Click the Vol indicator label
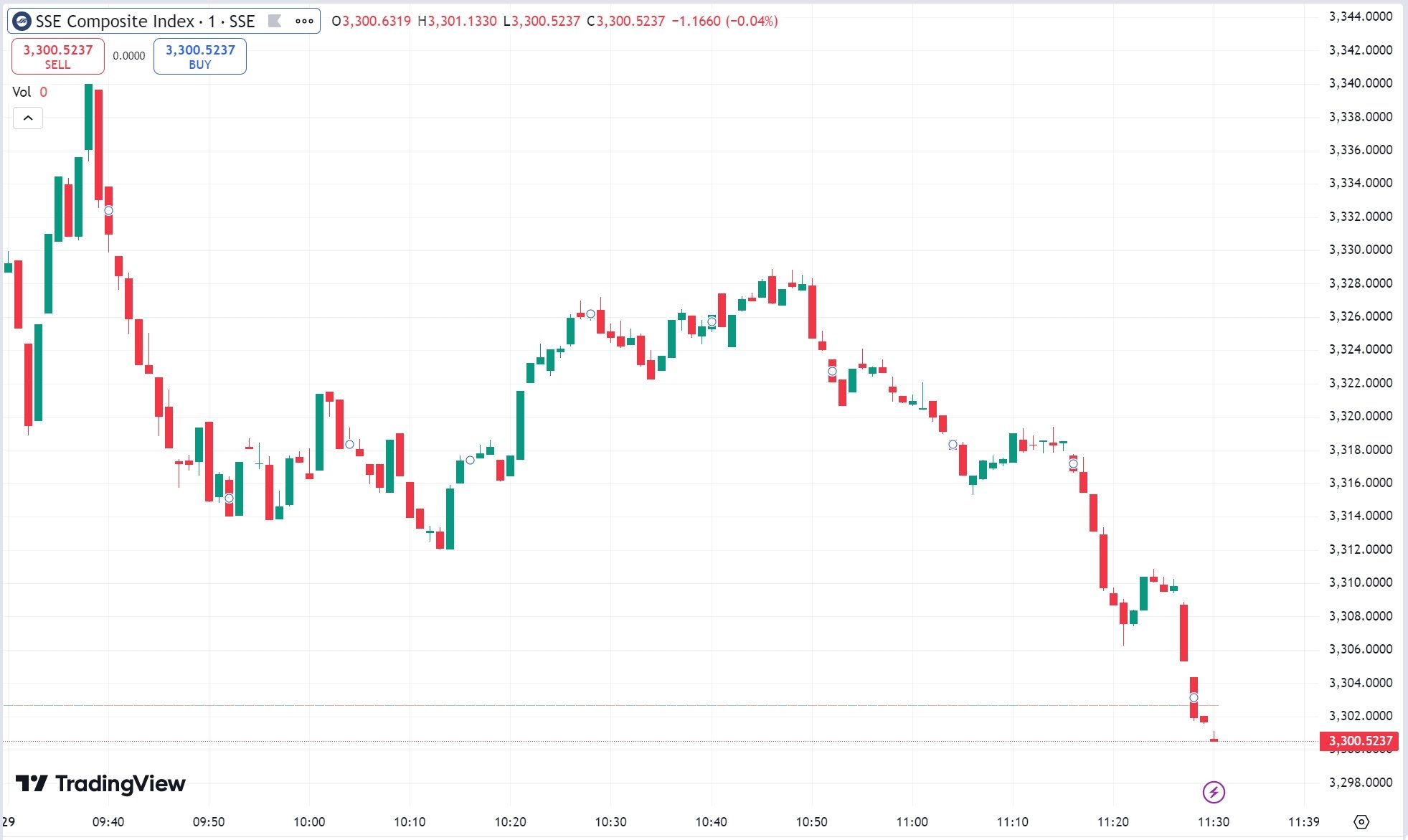 click(x=22, y=92)
